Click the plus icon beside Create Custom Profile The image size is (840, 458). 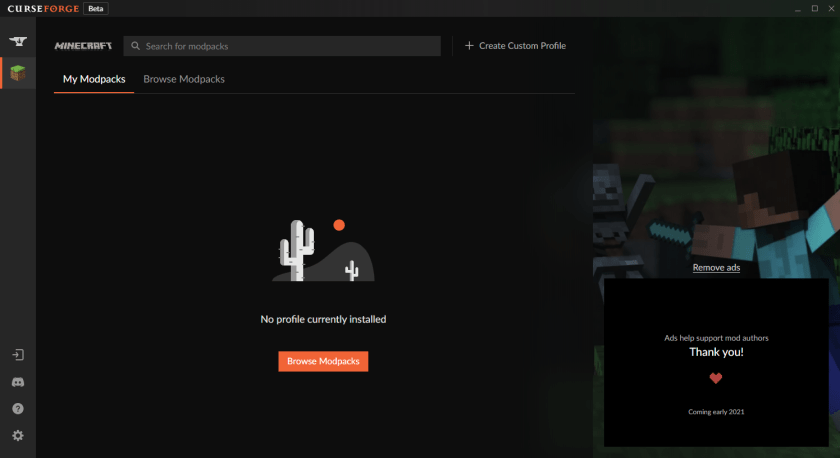click(469, 46)
